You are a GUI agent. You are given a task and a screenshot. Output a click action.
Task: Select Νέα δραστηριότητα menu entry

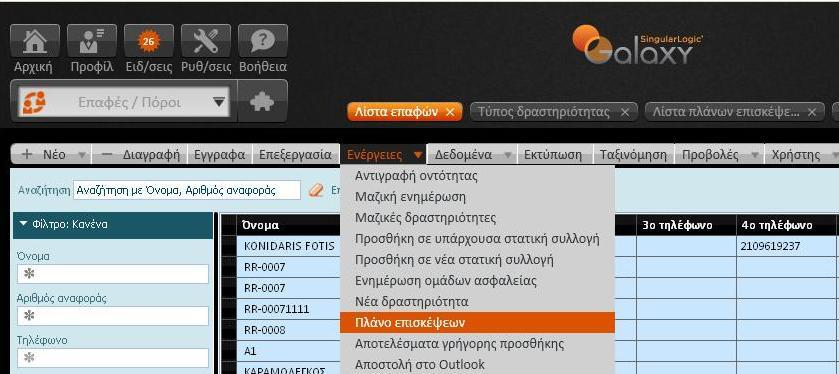[x=477, y=302]
